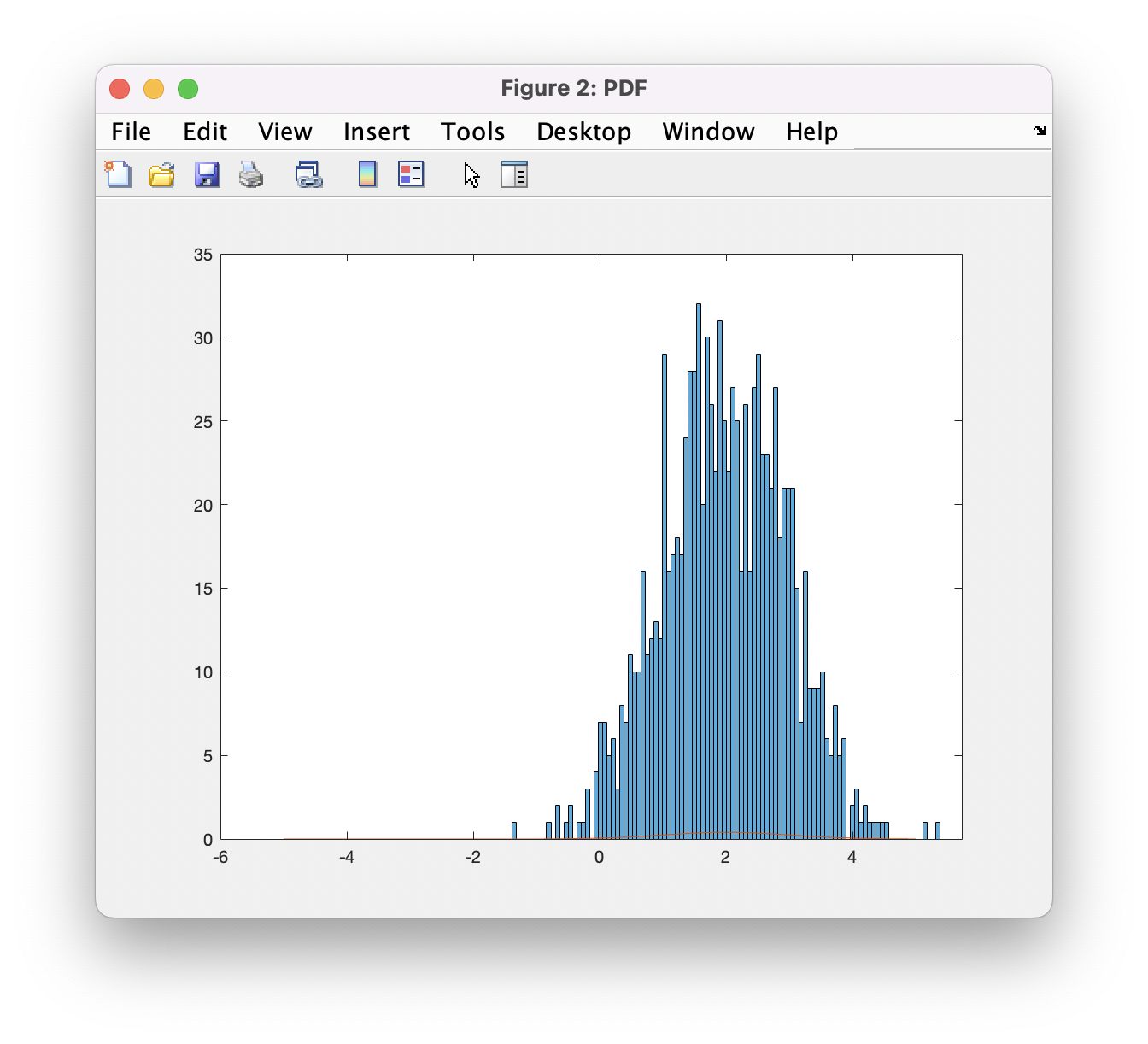The image size is (1148, 1044).
Task: Dock the figure using the corner arrow
Action: pyautogui.click(x=1040, y=131)
